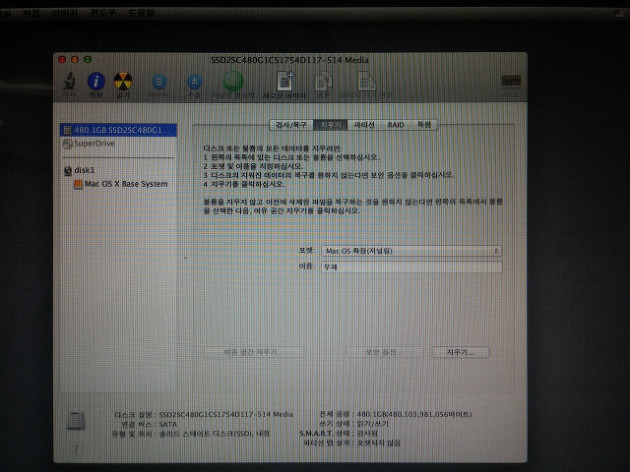The image size is (630, 472).
Task: Click the disk drive icon in the info footer
Action: pos(76,421)
